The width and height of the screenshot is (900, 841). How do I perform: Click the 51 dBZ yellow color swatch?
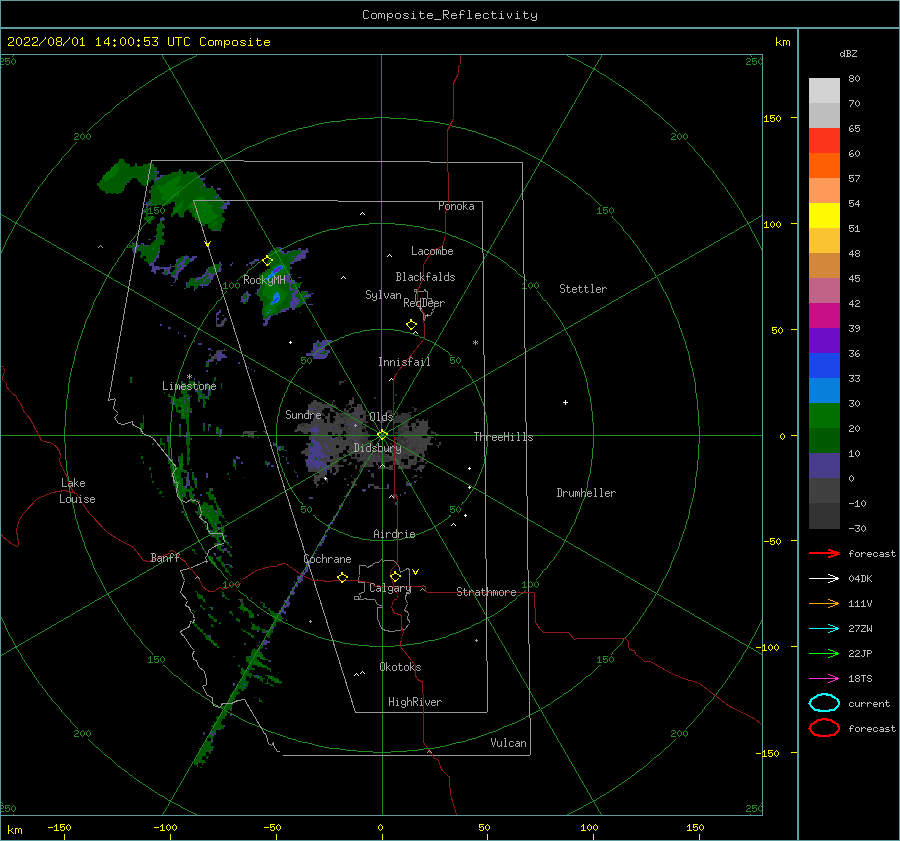coord(824,215)
